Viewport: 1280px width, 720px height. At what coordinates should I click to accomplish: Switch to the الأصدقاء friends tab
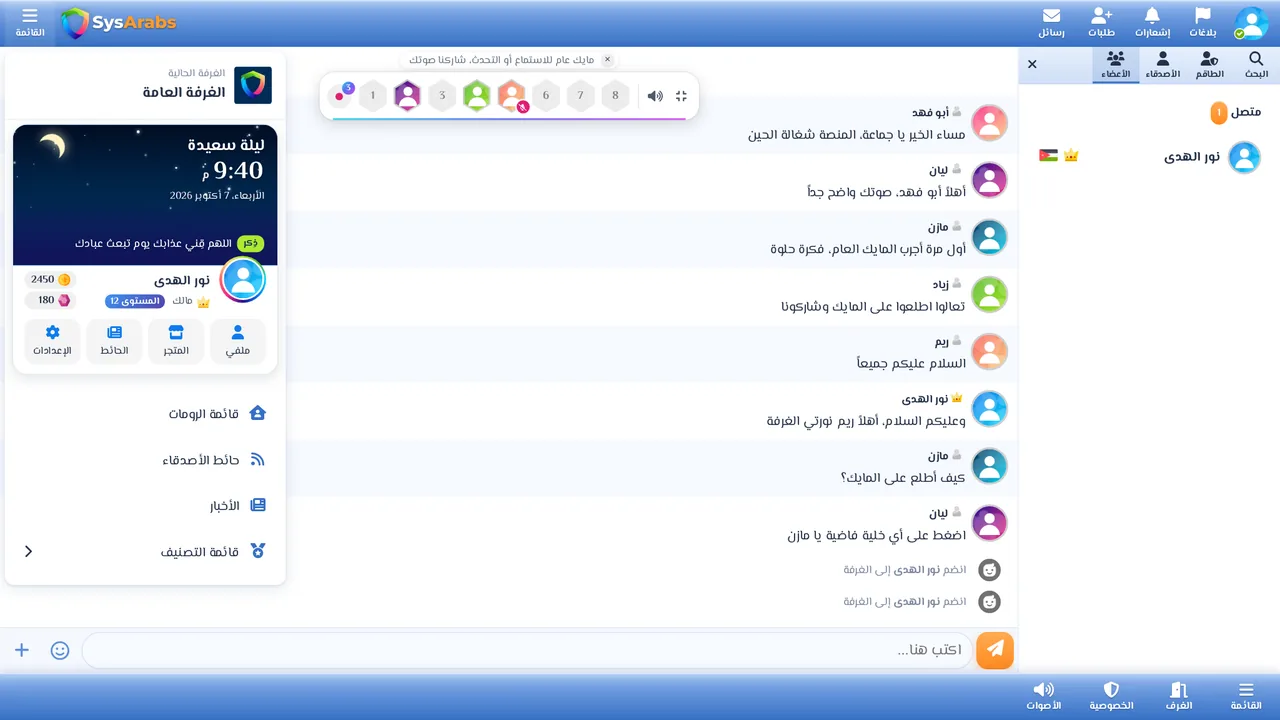[1161, 66]
